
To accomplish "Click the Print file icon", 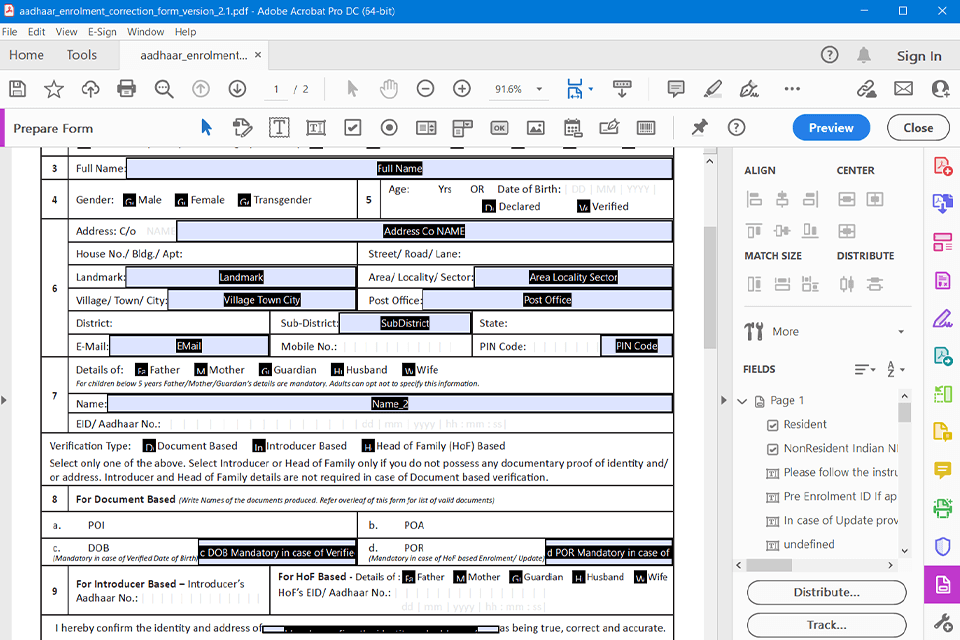I will [x=126, y=89].
